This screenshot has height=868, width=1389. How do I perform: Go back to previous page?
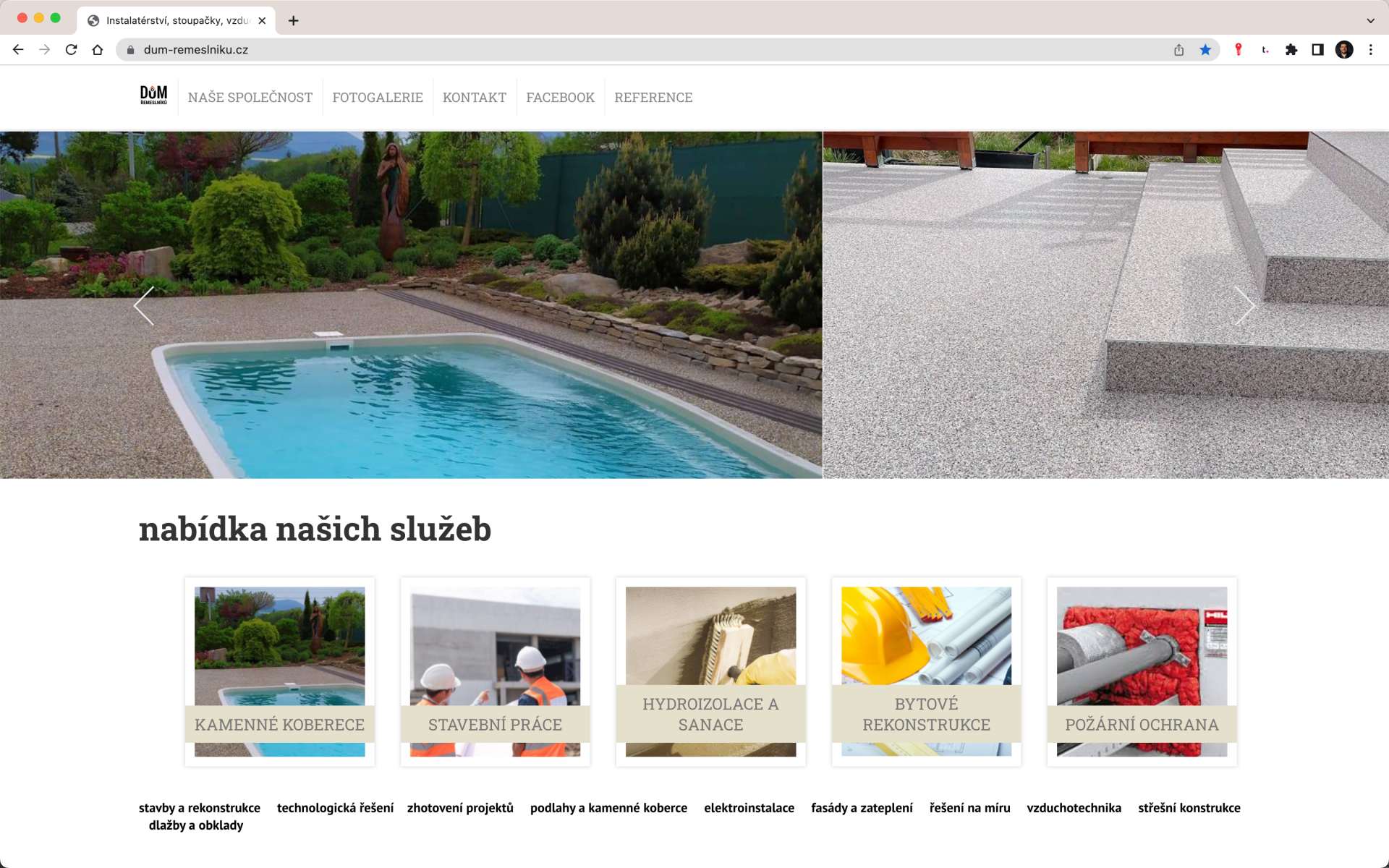(18, 50)
